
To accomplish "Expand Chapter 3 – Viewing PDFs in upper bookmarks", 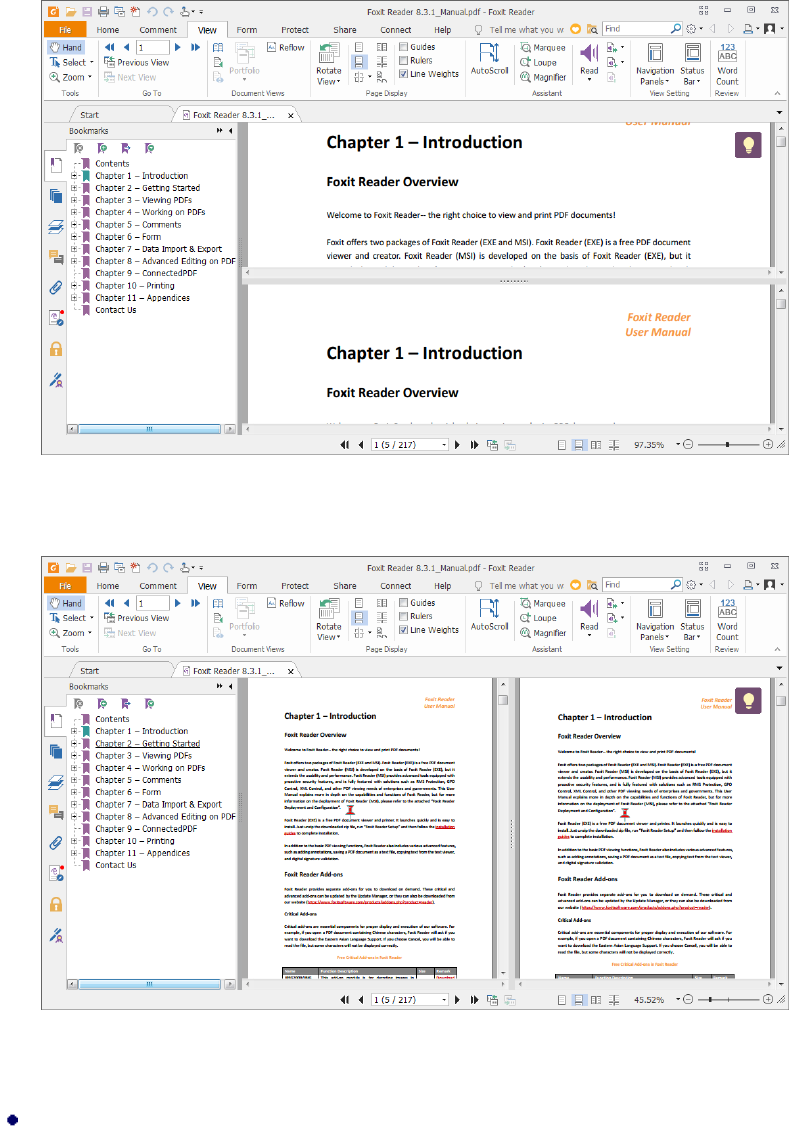I will [74, 201].
